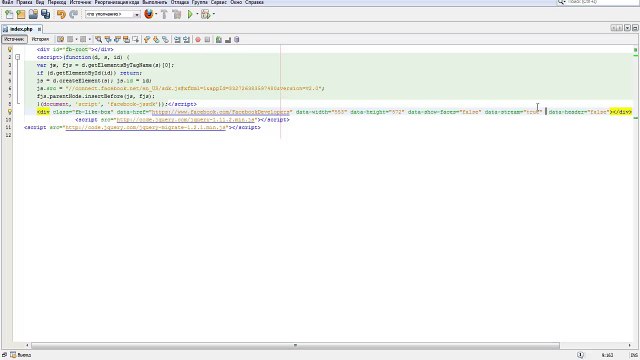The height and width of the screenshot is (360, 640).
Task: Click the Last Edit icon in editor toolbar
Action: click(x=60, y=40)
